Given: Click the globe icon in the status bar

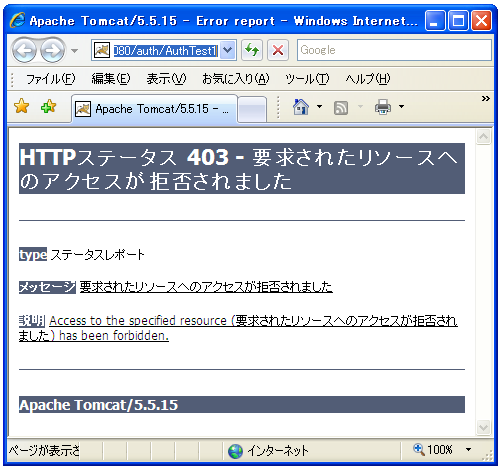Looking at the screenshot, I should 235,451.
